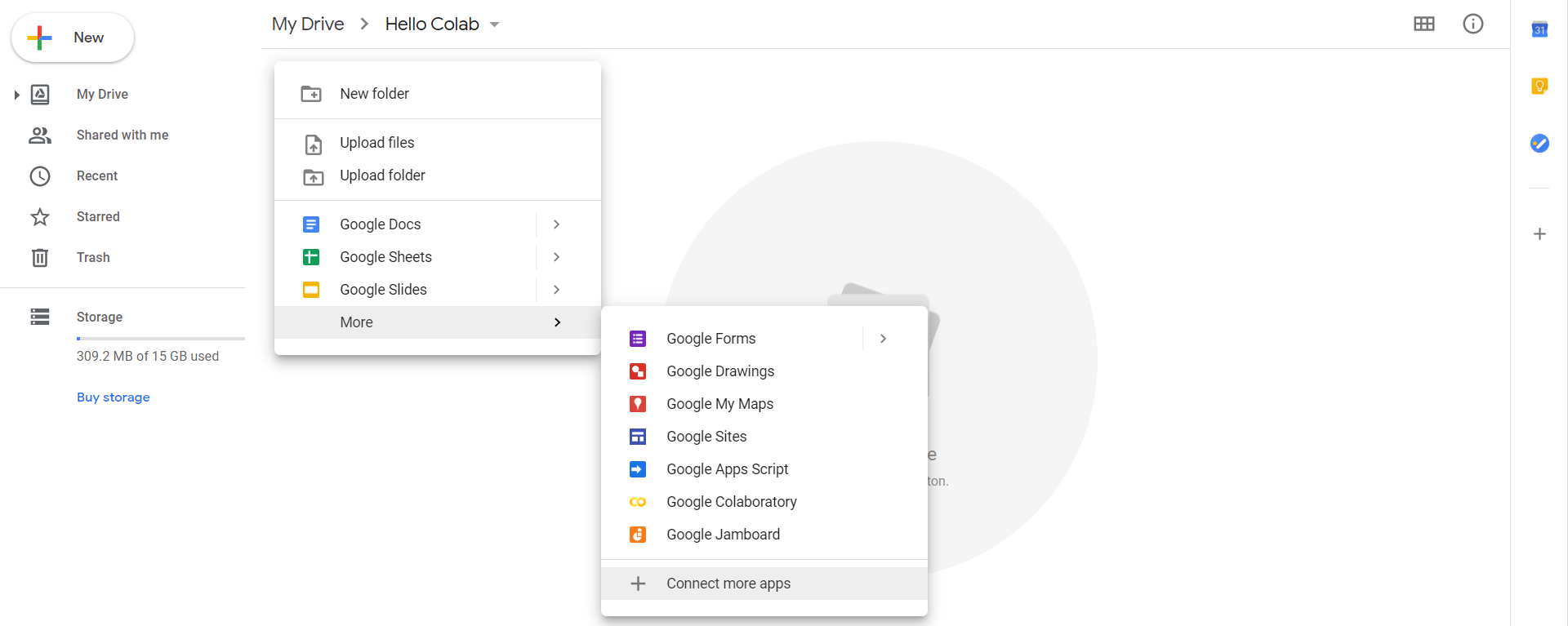The width and height of the screenshot is (1568, 626).
Task: Click the New folder icon
Action: [311, 94]
